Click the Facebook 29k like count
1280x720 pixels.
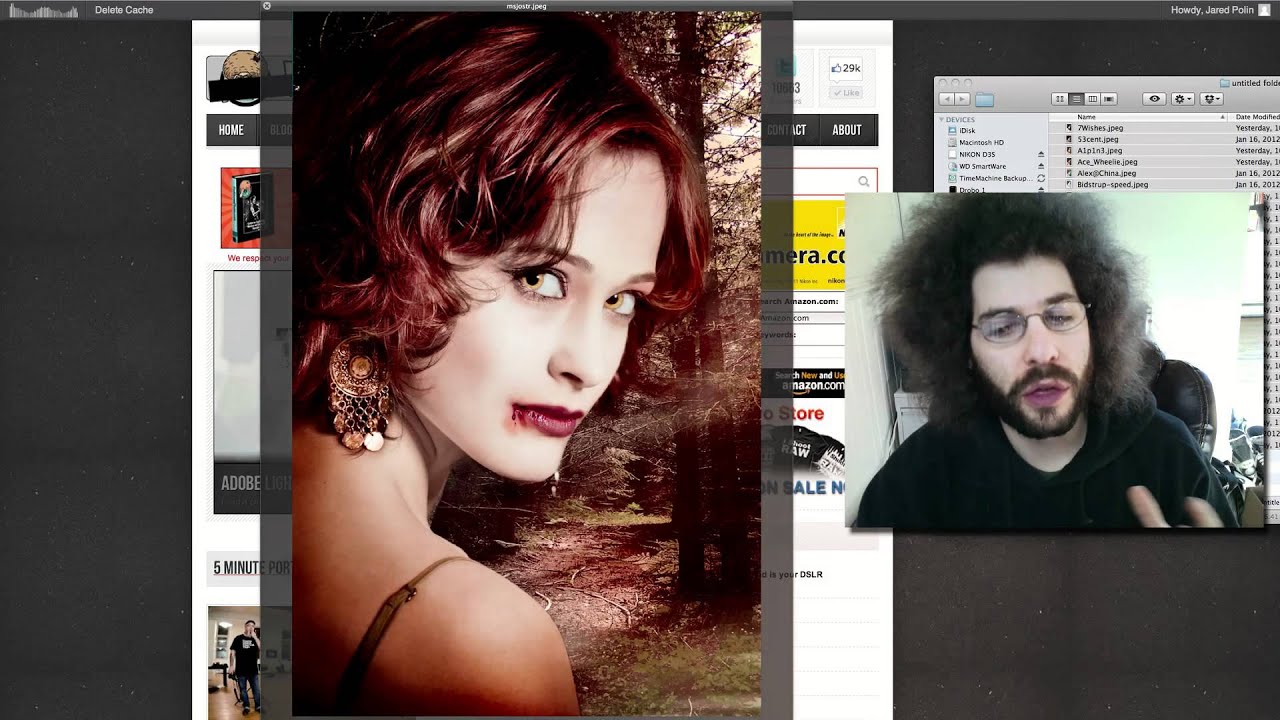(846, 68)
